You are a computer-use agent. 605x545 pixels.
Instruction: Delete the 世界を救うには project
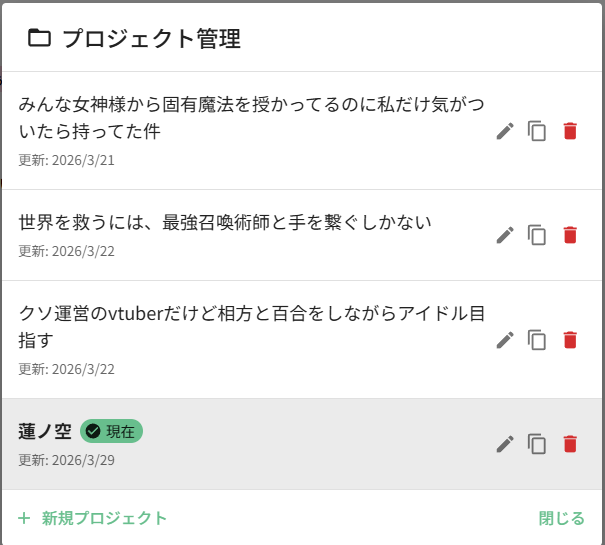570,235
